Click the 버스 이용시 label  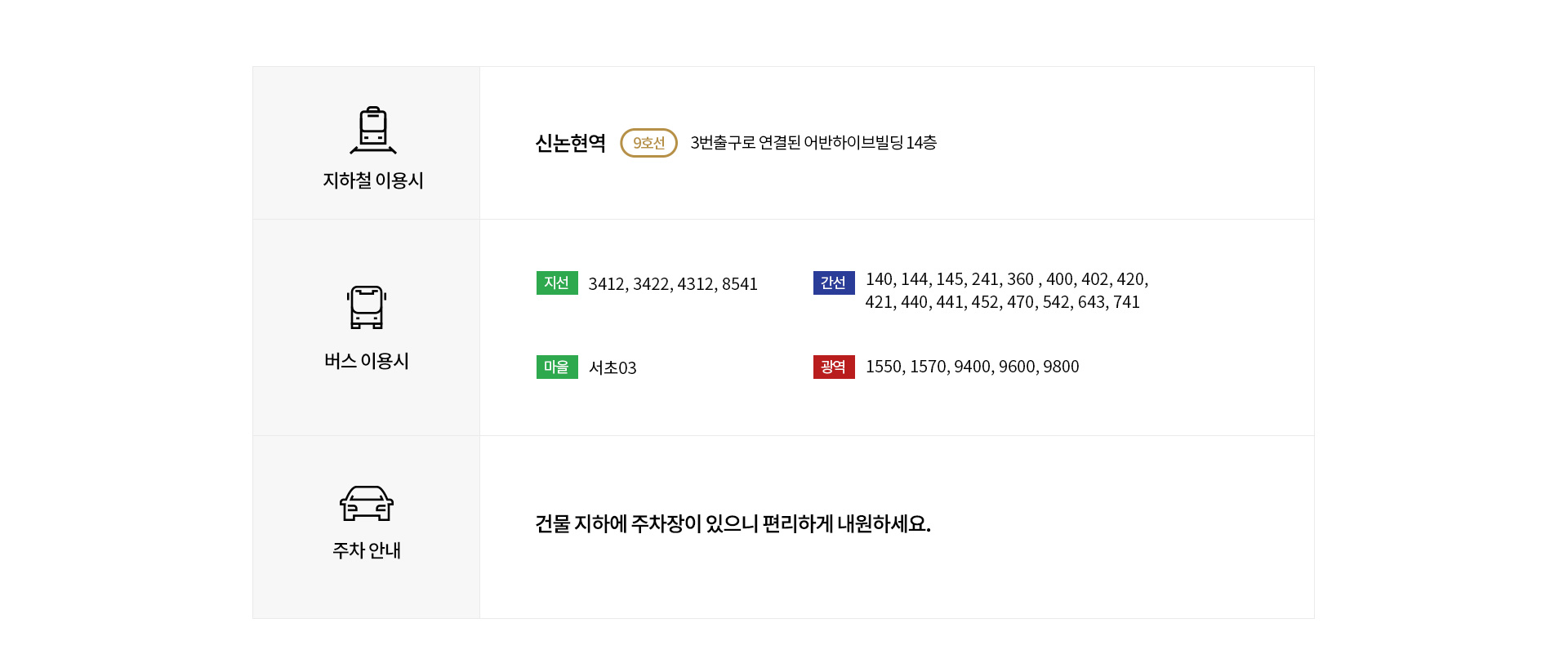click(367, 361)
